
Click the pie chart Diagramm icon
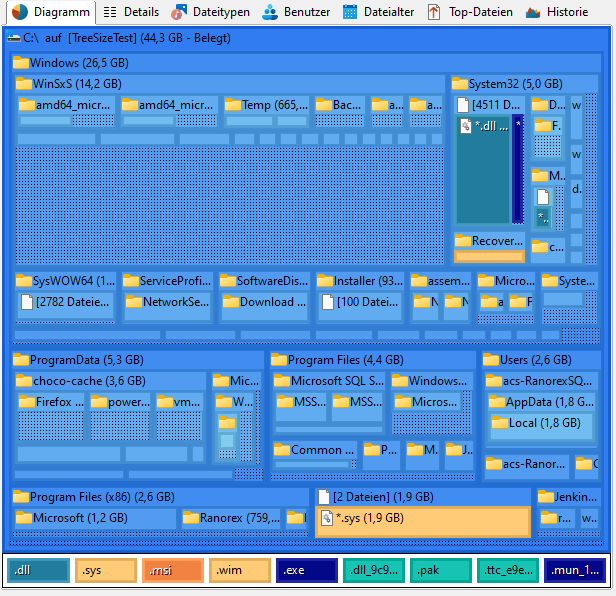(20, 12)
